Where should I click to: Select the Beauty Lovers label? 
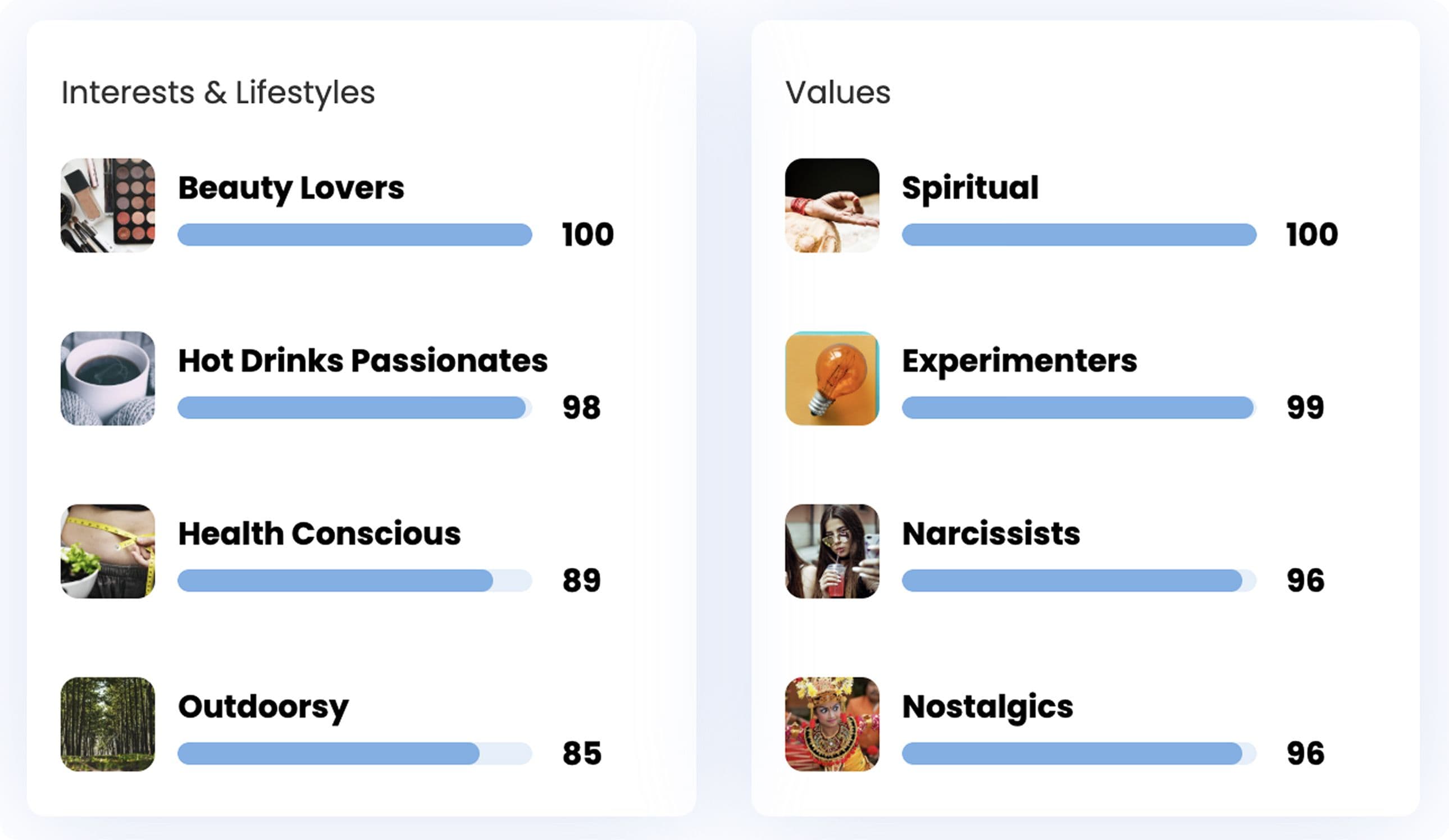click(x=291, y=188)
